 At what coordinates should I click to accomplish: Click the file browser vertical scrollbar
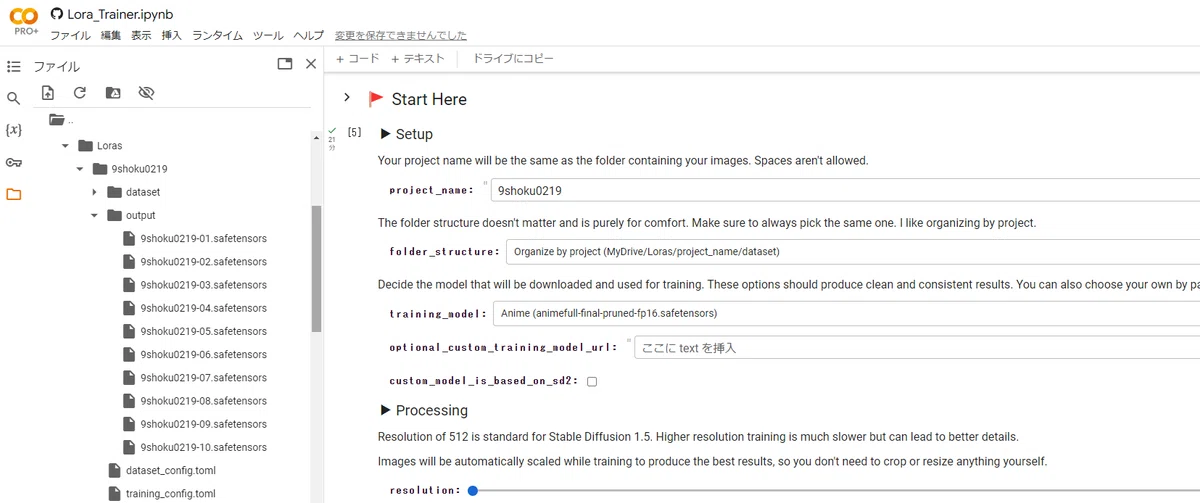[x=316, y=268]
